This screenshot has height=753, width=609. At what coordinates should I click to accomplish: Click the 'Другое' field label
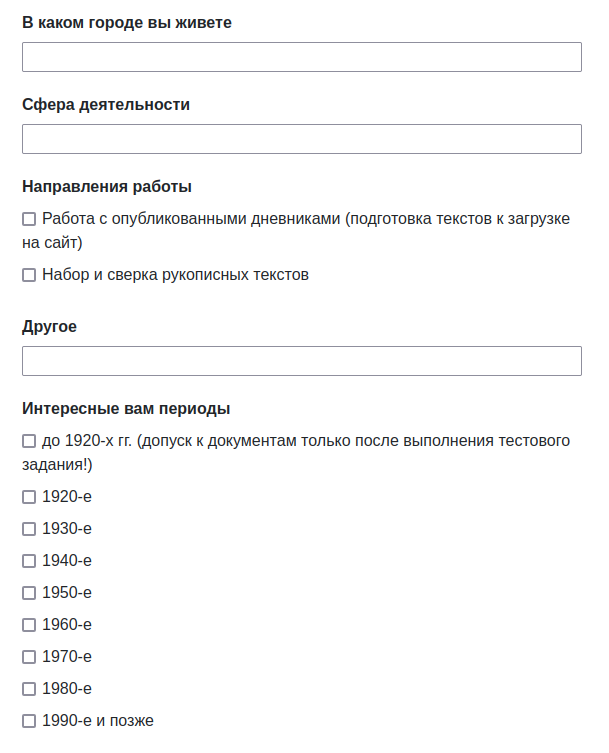click(49, 326)
